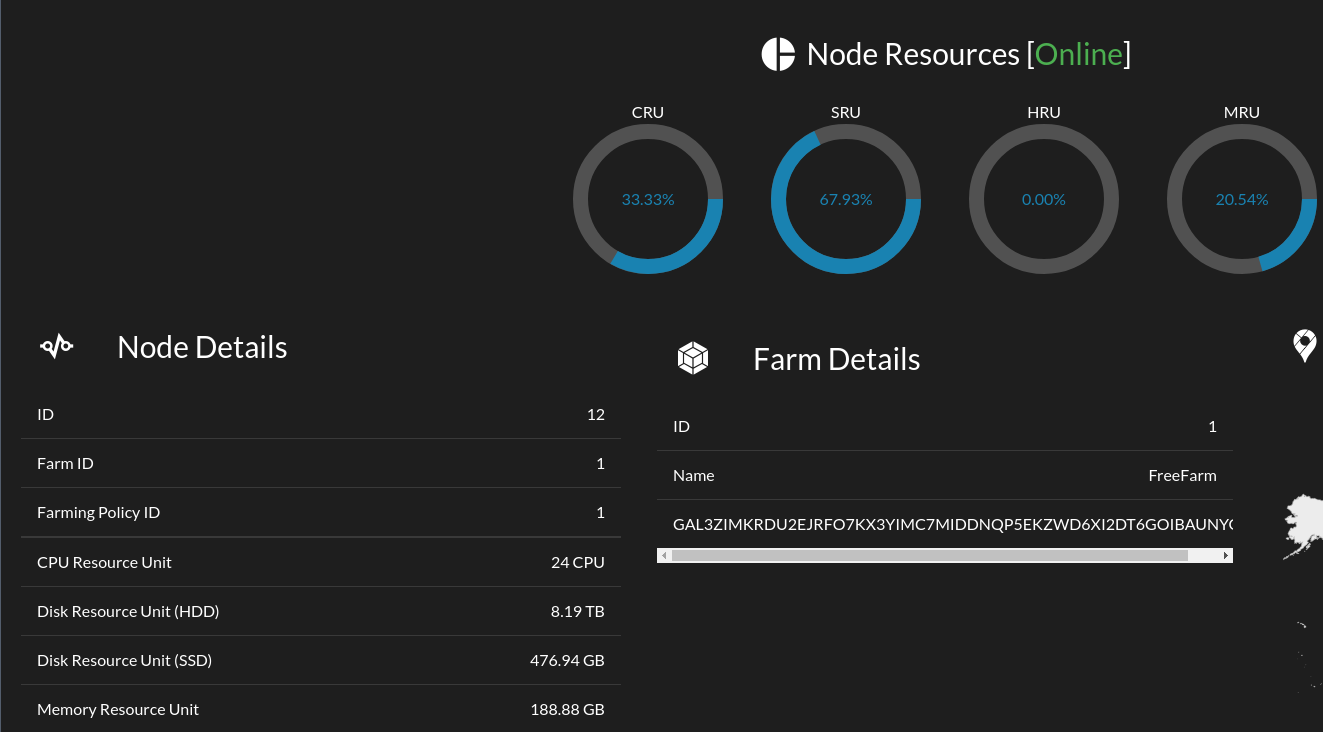Screen dimensions: 1323x732
Task: Select the farm address starting with "GAL3ZIMKRDU2"
Action: (953, 524)
